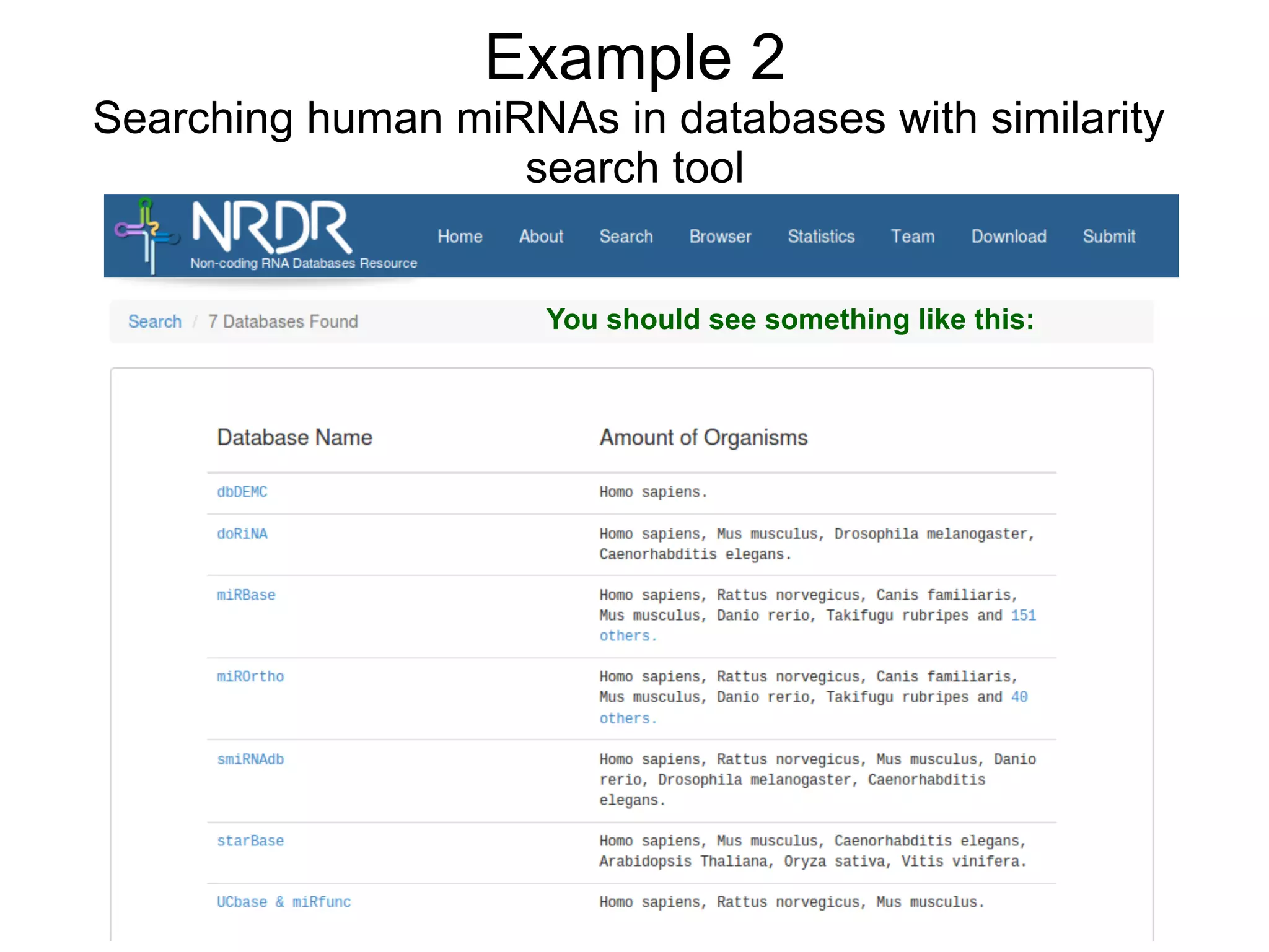Image resolution: width=1269 pixels, height=952 pixels.
Task: Open the UCbase & miRfunc link
Action: tap(284, 902)
